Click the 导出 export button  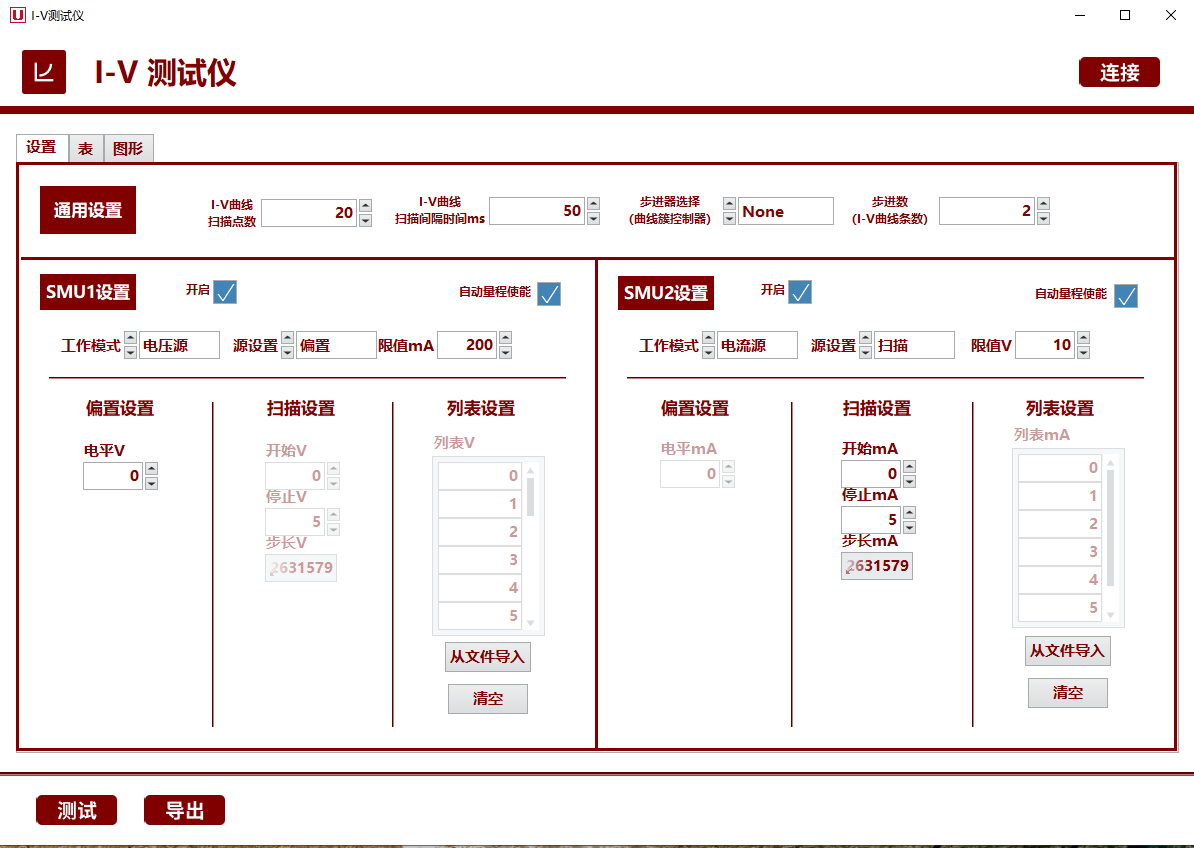click(184, 810)
